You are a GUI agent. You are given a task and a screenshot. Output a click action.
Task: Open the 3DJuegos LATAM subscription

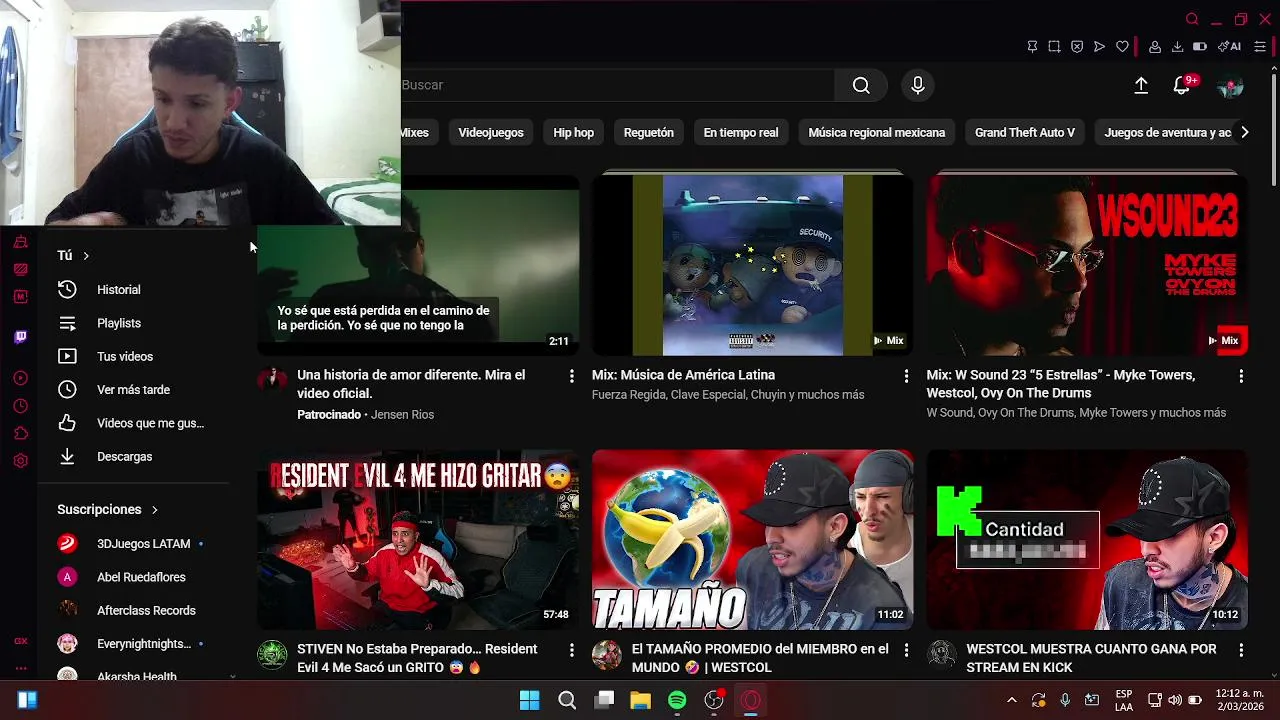click(133, 544)
